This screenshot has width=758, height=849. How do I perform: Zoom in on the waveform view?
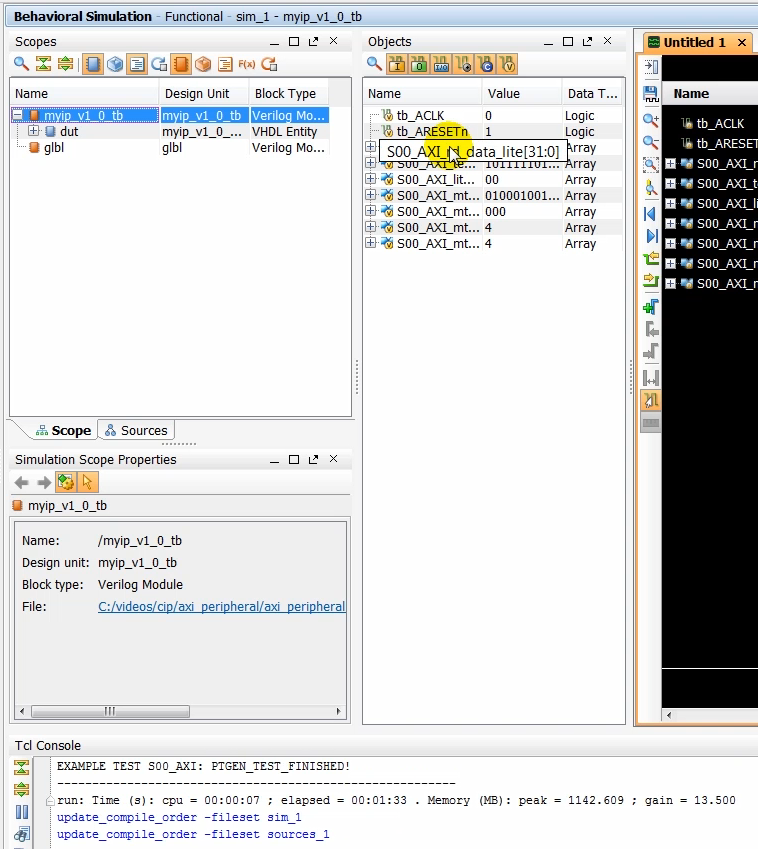651,119
